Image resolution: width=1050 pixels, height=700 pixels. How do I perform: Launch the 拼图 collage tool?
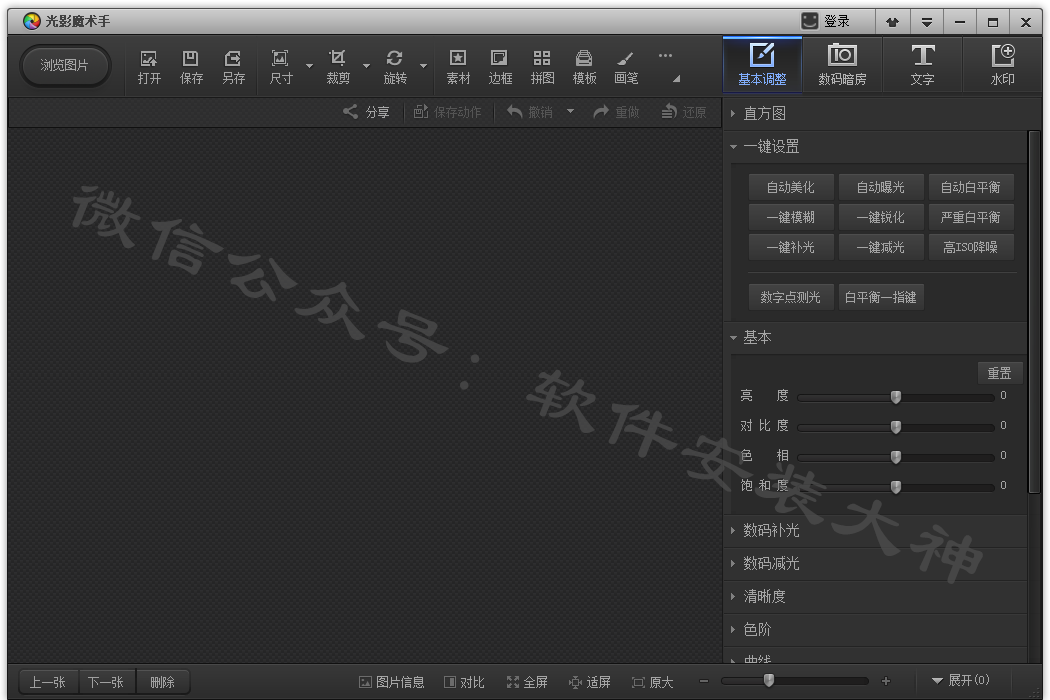pyautogui.click(x=542, y=67)
